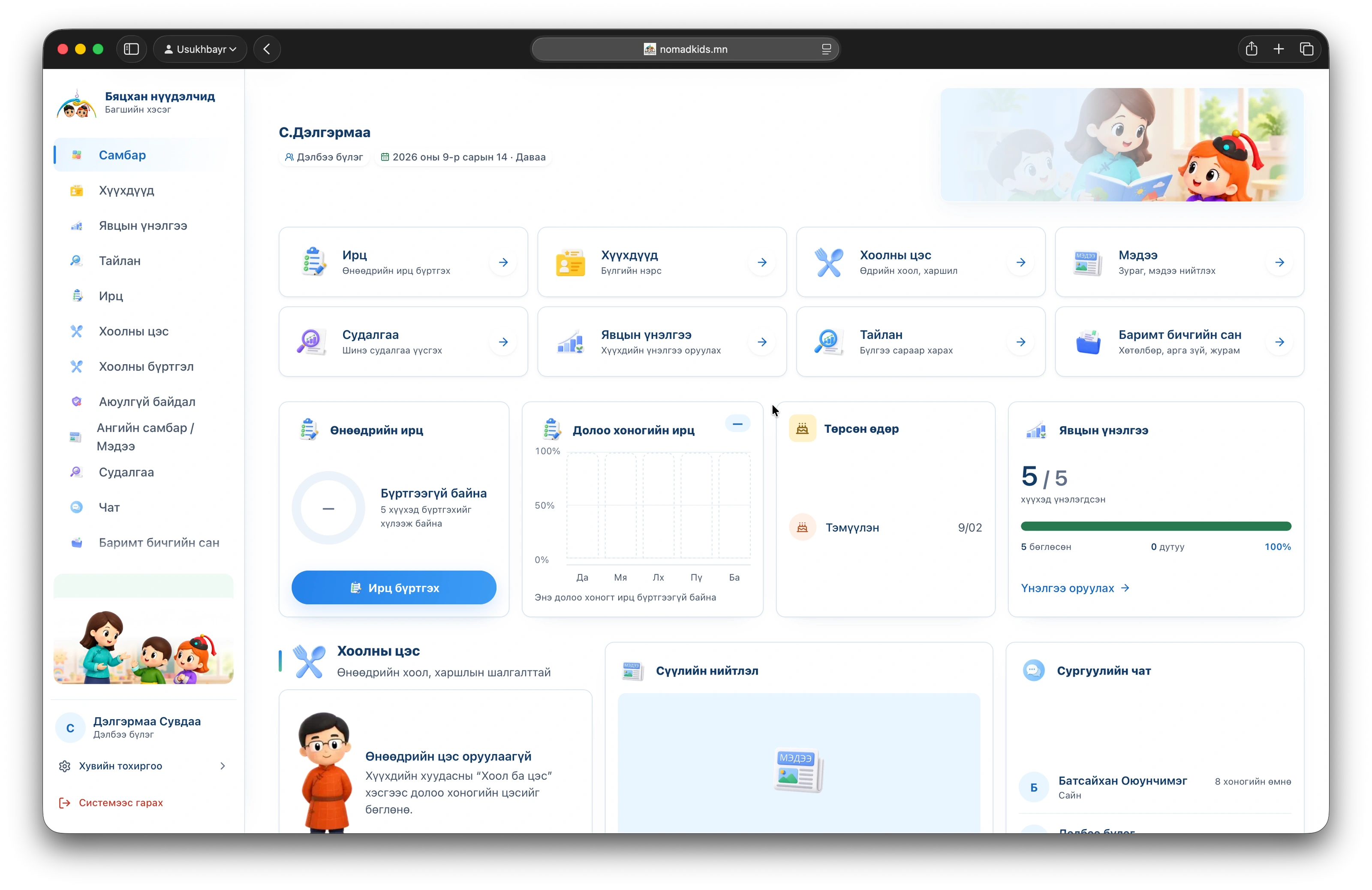Click the Хоолны цэс fork-spoon card icon

(x=829, y=262)
